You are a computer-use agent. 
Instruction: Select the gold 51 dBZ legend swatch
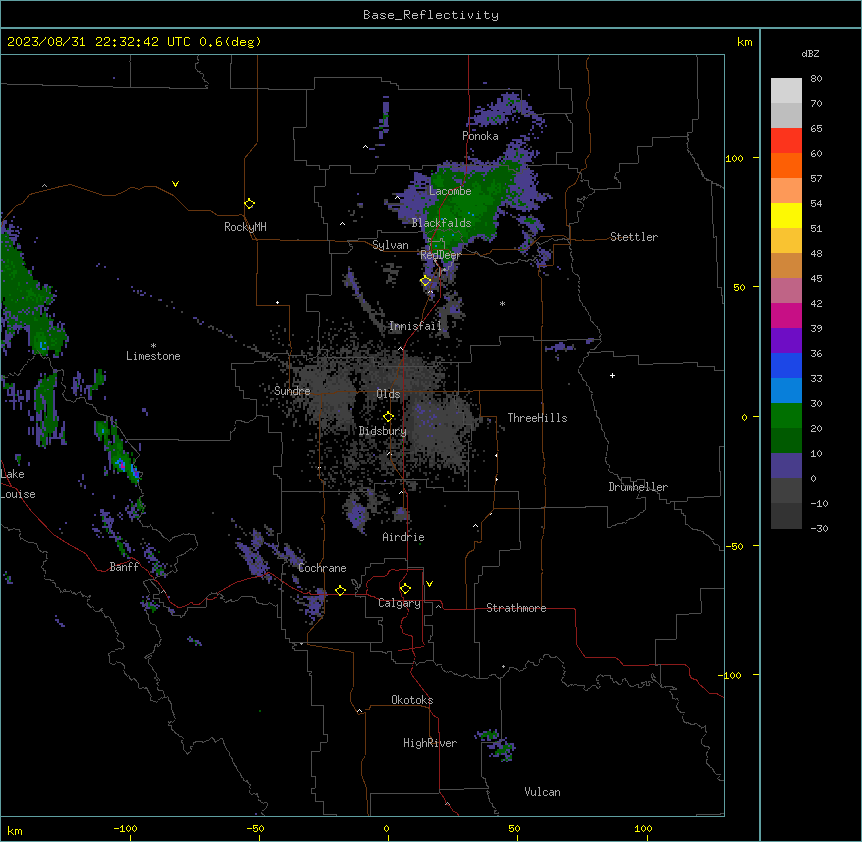(786, 241)
